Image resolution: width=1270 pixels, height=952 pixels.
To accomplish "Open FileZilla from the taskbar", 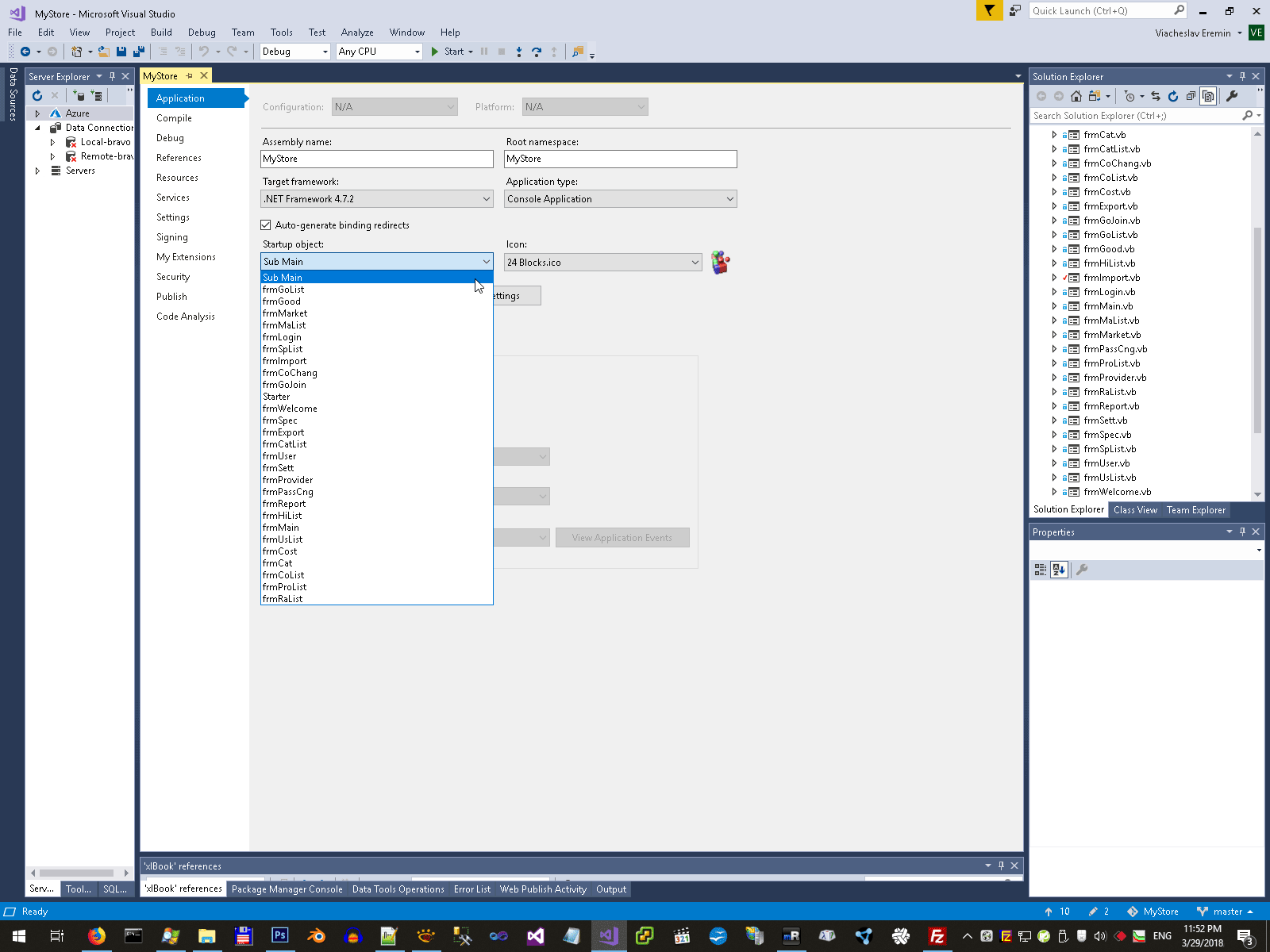I will pos(937,936).
